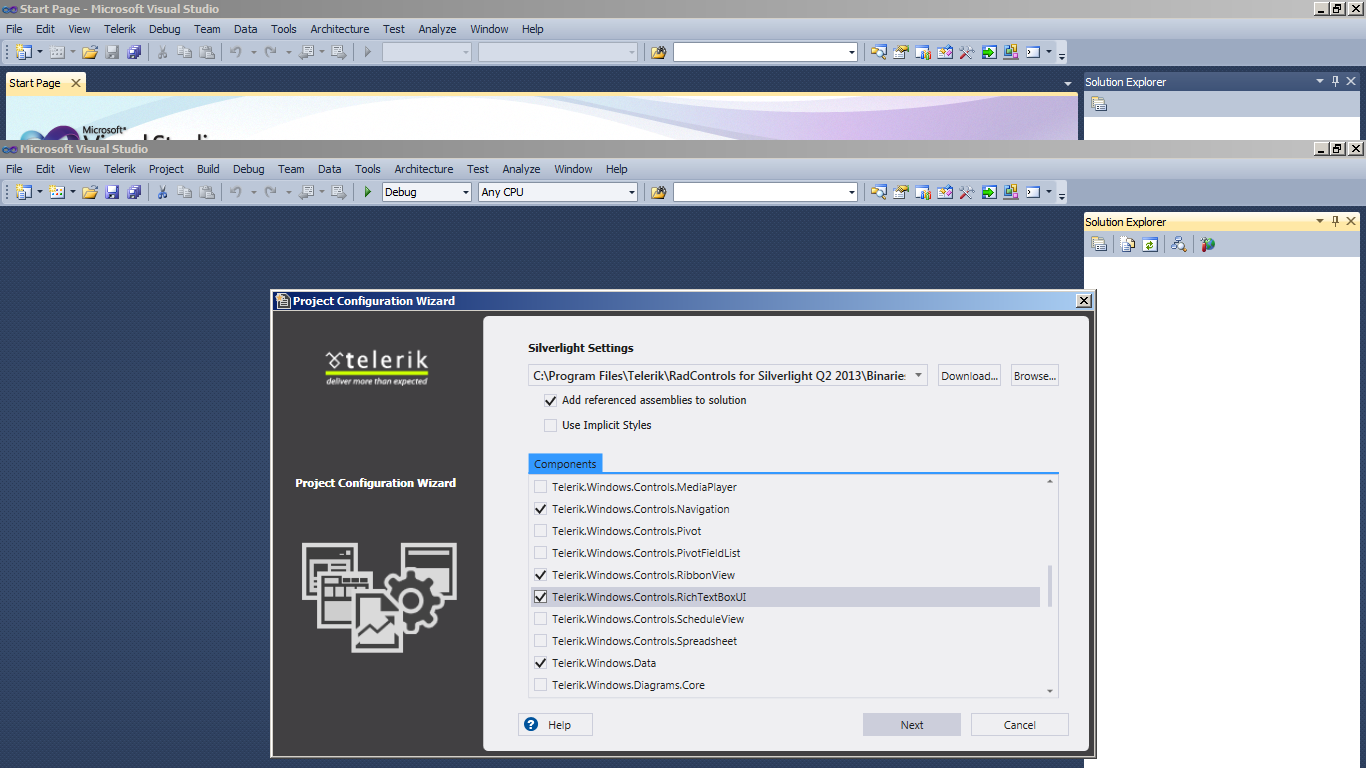Open File menu in Start Page window
Viewport: 1366px width, 768px height.
tap(14, 29)
